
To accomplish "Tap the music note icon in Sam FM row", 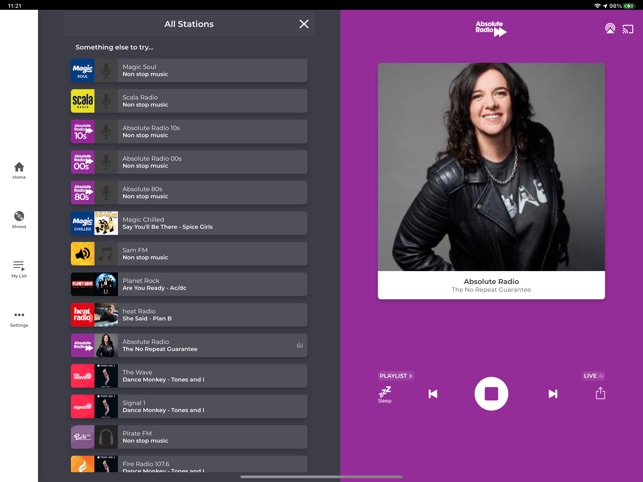I will (x=106, y=254).
